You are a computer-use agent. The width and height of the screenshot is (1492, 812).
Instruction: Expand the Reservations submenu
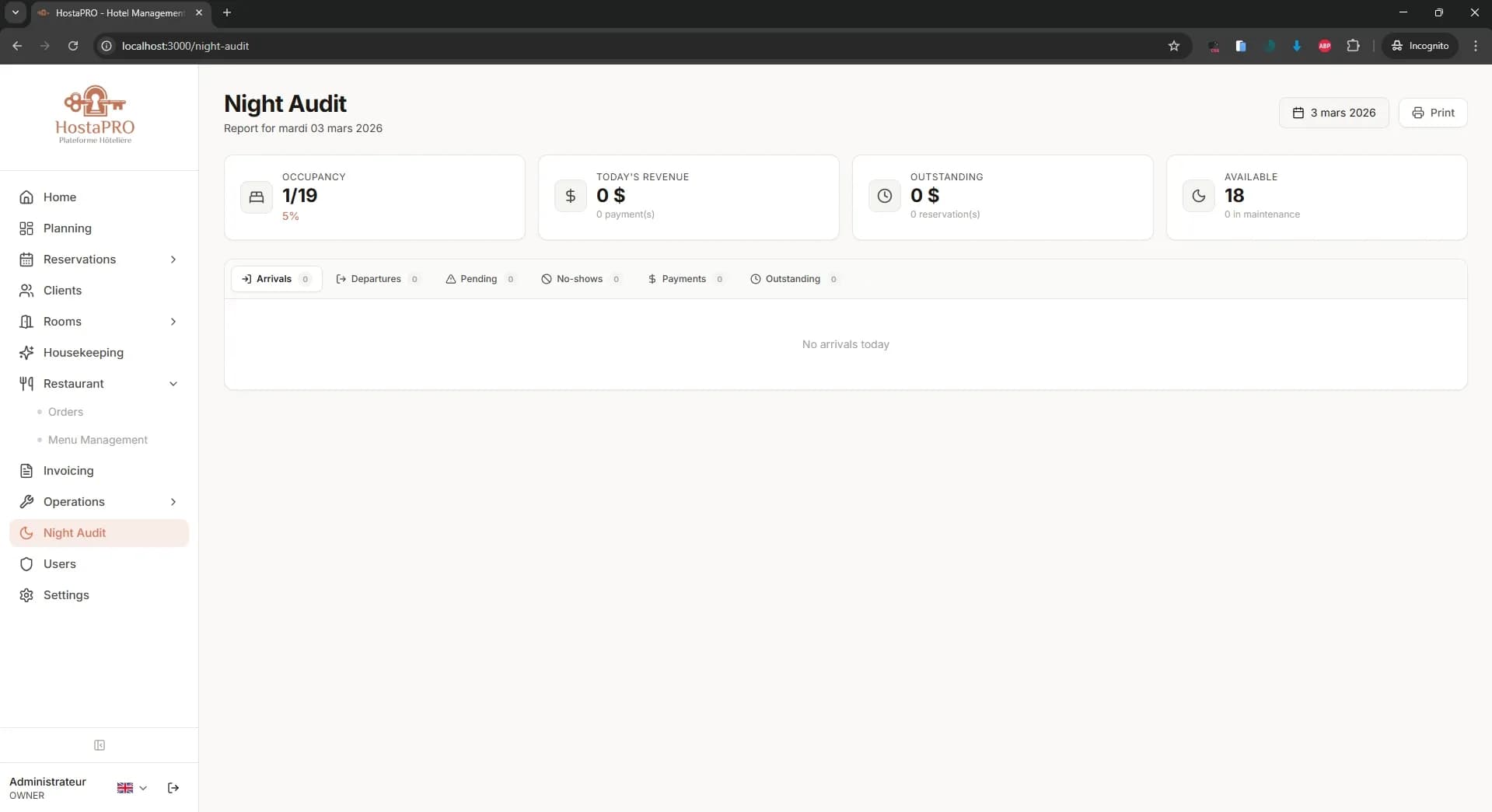(173, 260)
